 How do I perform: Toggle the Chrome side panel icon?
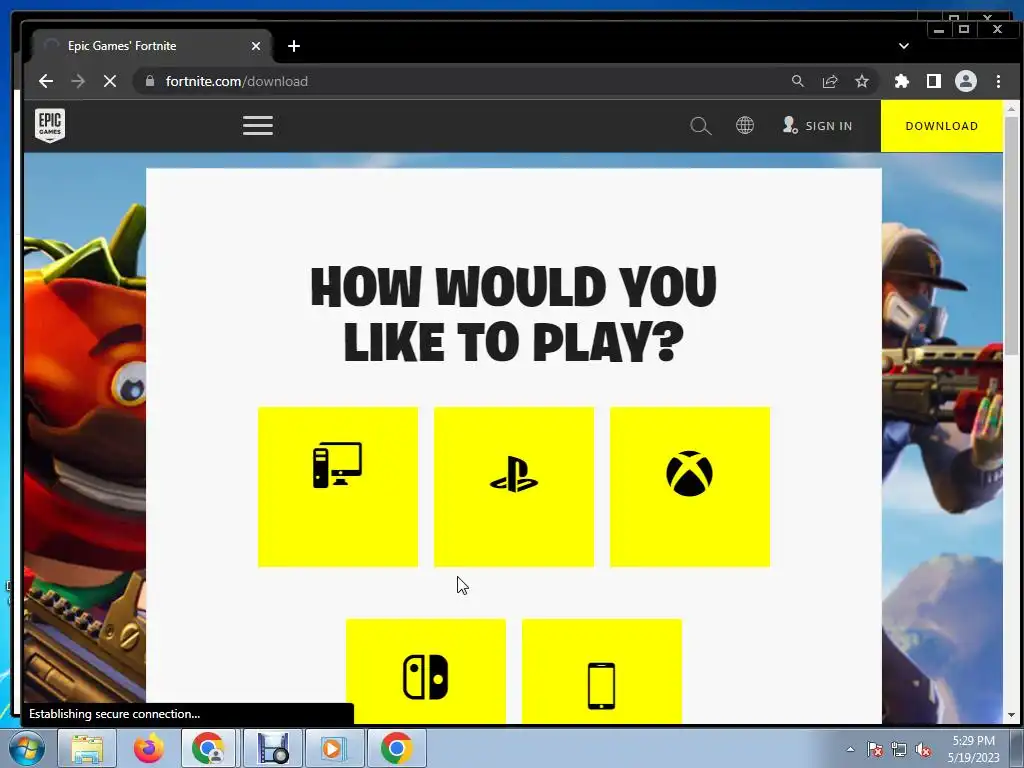pyautogui.click(x=934, y=81)
